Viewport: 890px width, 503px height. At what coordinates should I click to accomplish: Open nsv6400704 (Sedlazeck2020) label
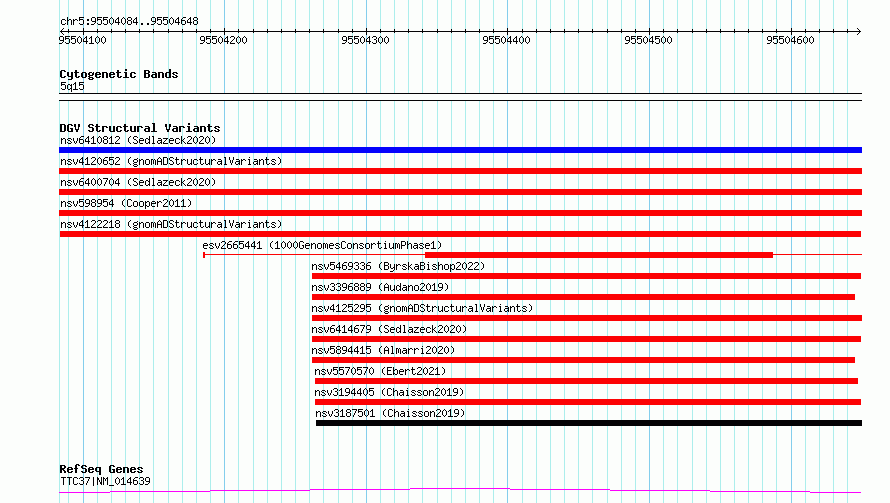click(x=138, y=182)
